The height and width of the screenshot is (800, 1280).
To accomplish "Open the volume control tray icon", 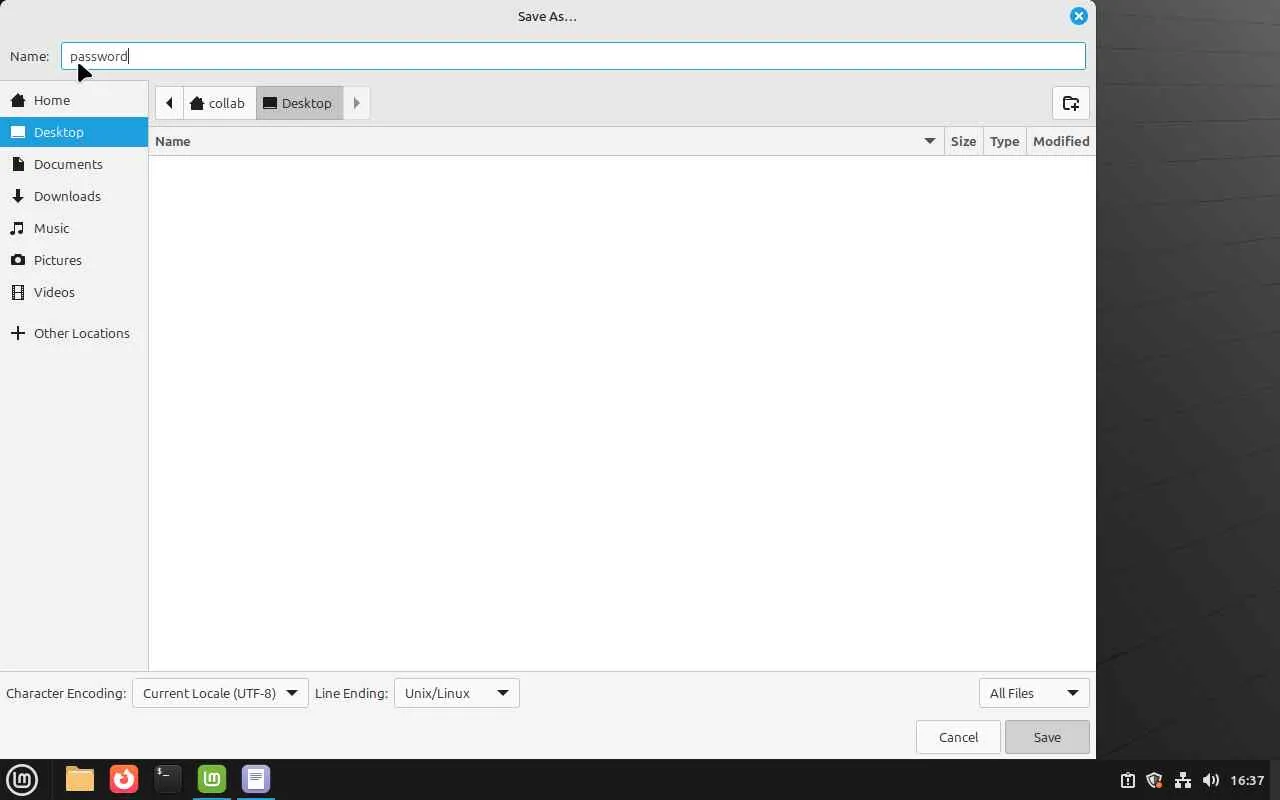I will point(1210,780).
